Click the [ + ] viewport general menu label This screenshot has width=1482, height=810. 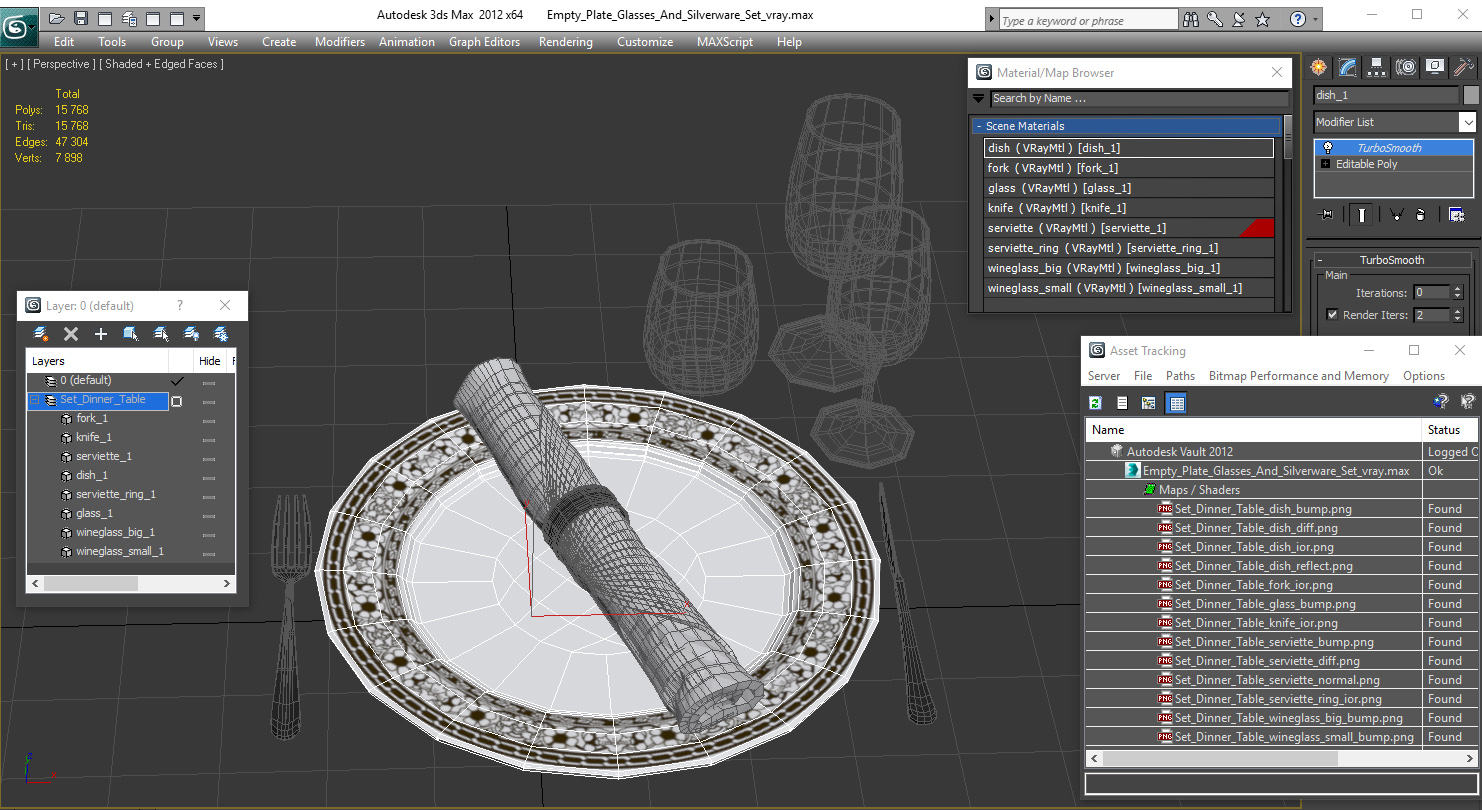tap(14, 64)
